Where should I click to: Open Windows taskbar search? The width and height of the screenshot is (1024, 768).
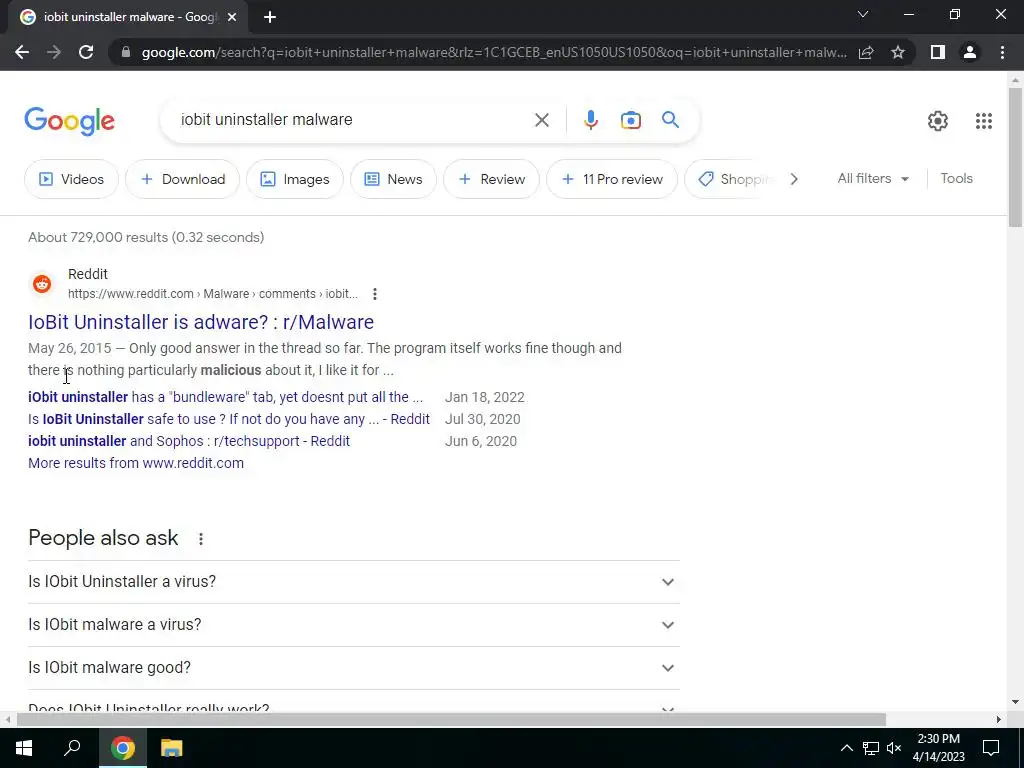coord(72,748)
